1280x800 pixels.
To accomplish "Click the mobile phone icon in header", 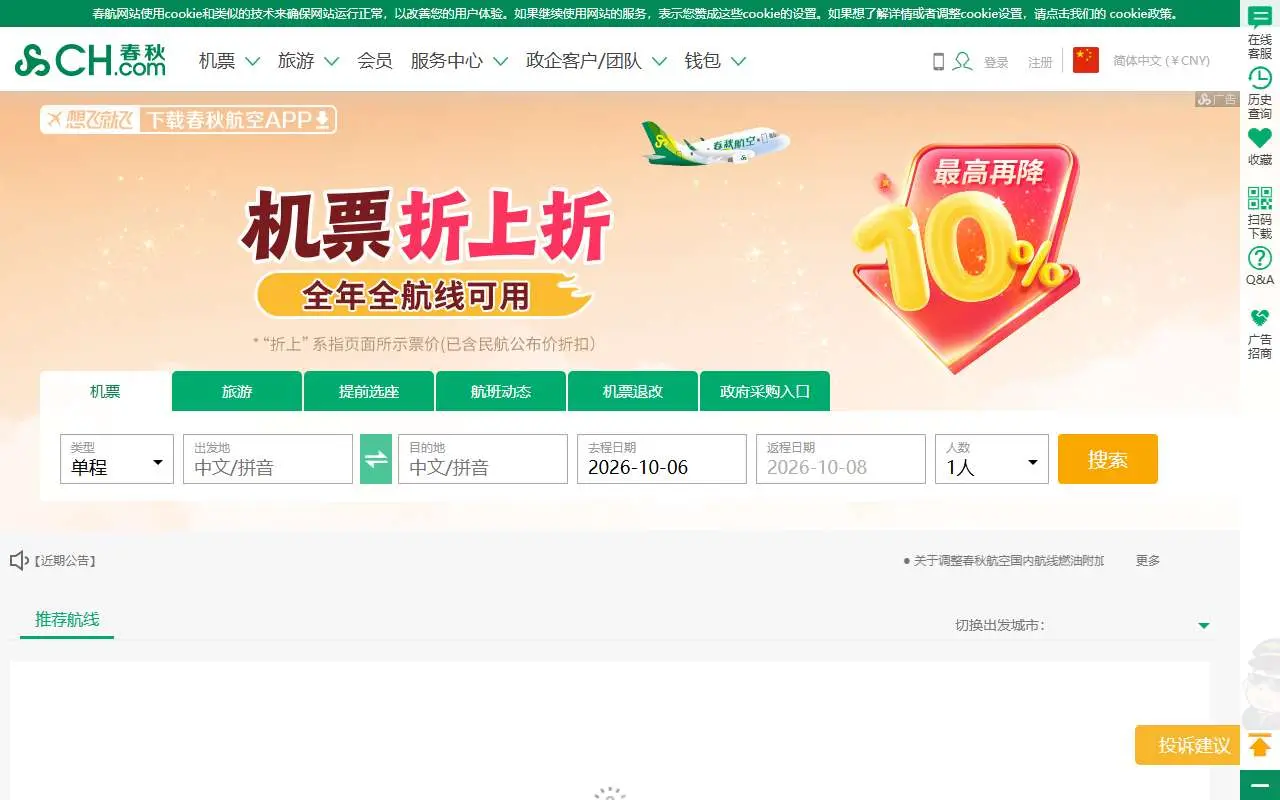I will (x=938, y=61).
